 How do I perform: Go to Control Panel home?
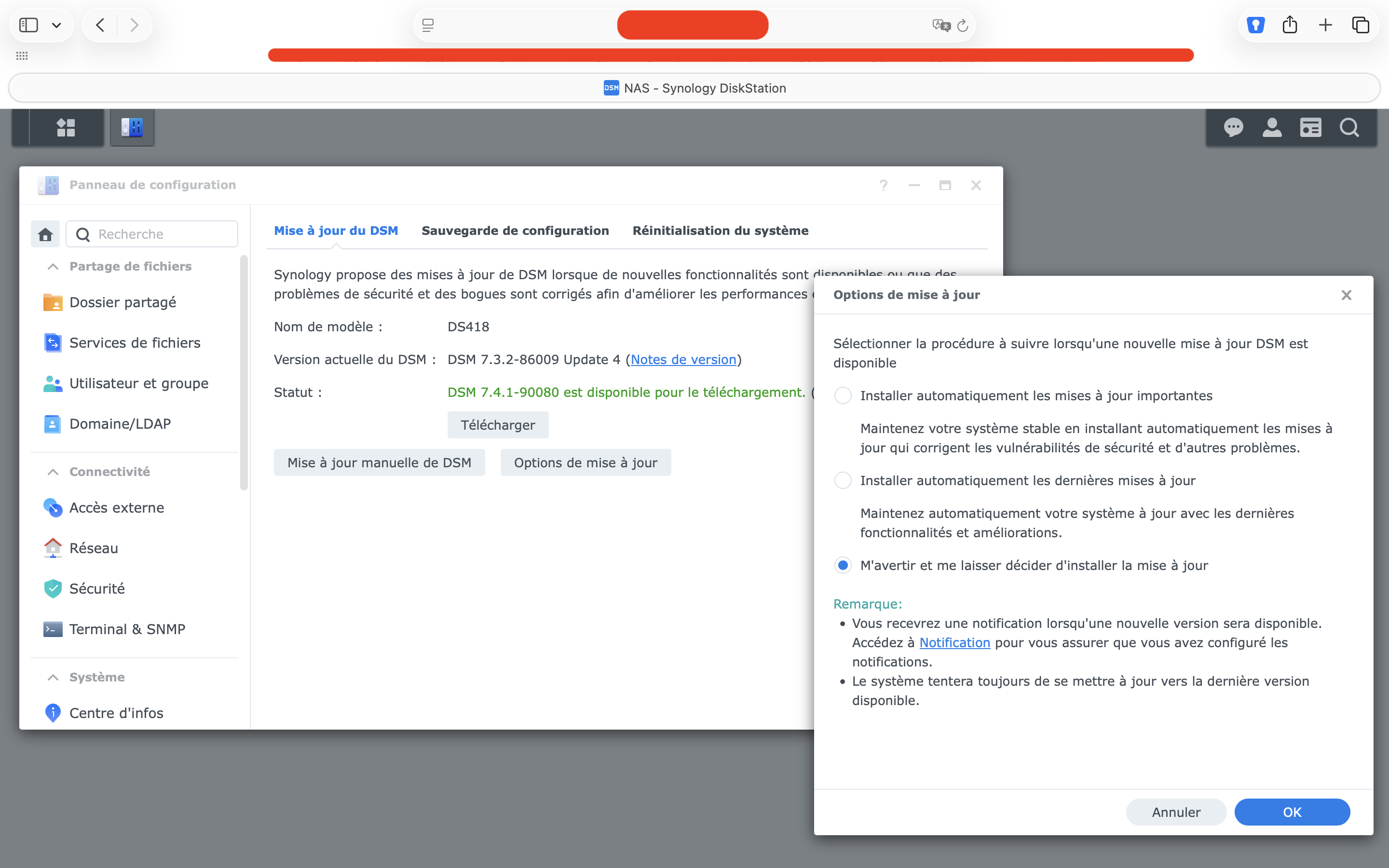[x=45, y=234]
